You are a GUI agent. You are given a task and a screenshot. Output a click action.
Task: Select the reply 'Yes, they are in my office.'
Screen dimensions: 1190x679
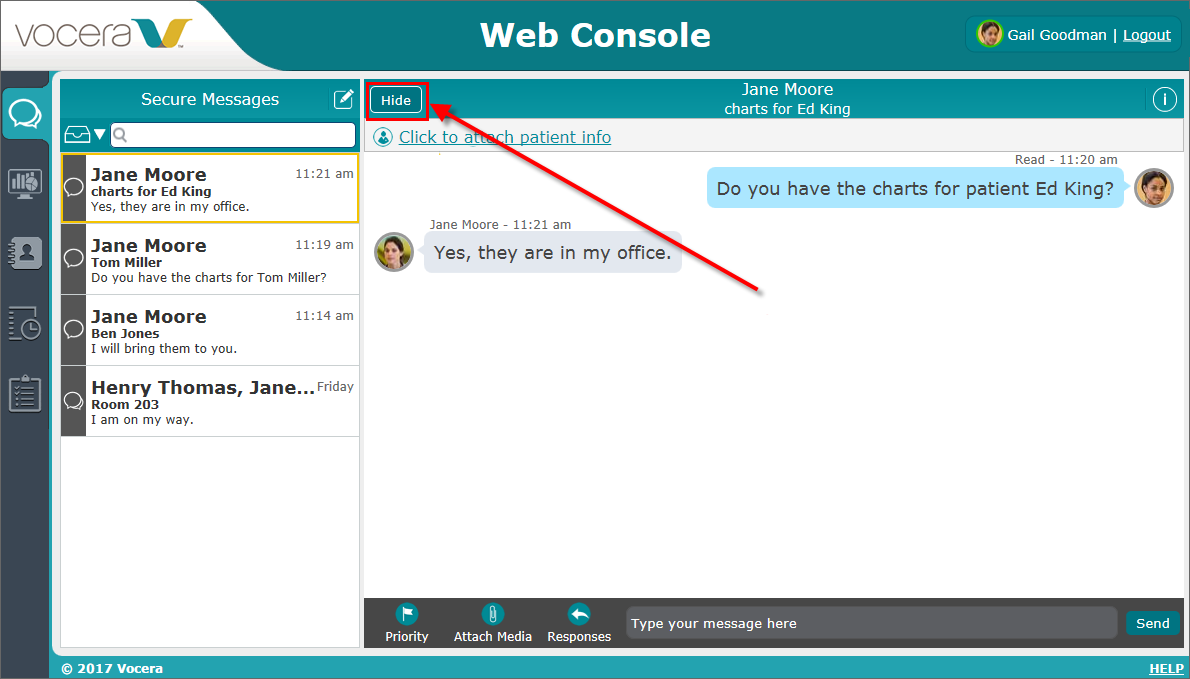pyautogui.click(x=552, y=253)
